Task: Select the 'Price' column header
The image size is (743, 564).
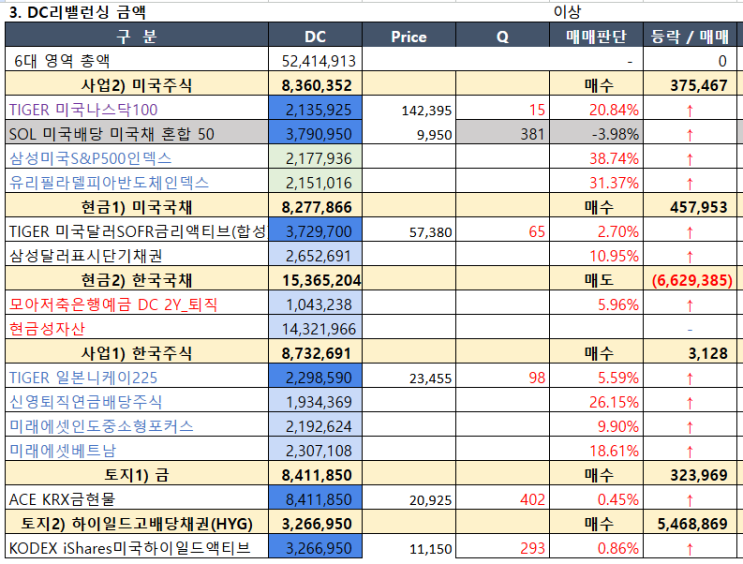Action: (x=408, y=36)
